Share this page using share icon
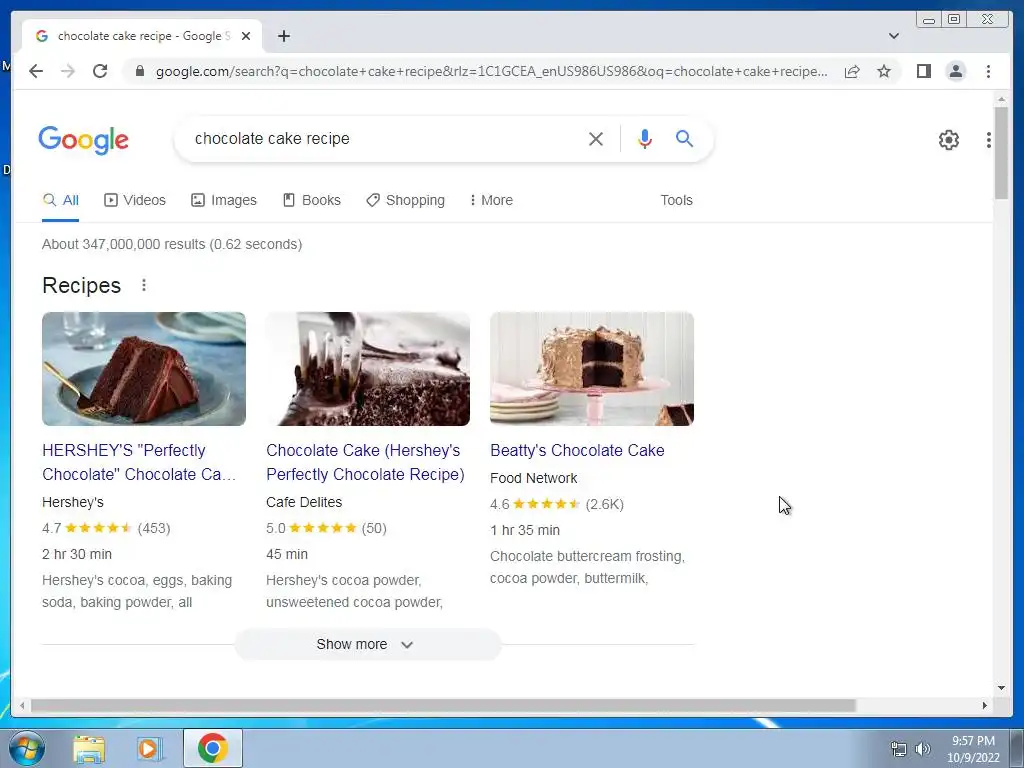1024x768 pixels. pos(852,71)
